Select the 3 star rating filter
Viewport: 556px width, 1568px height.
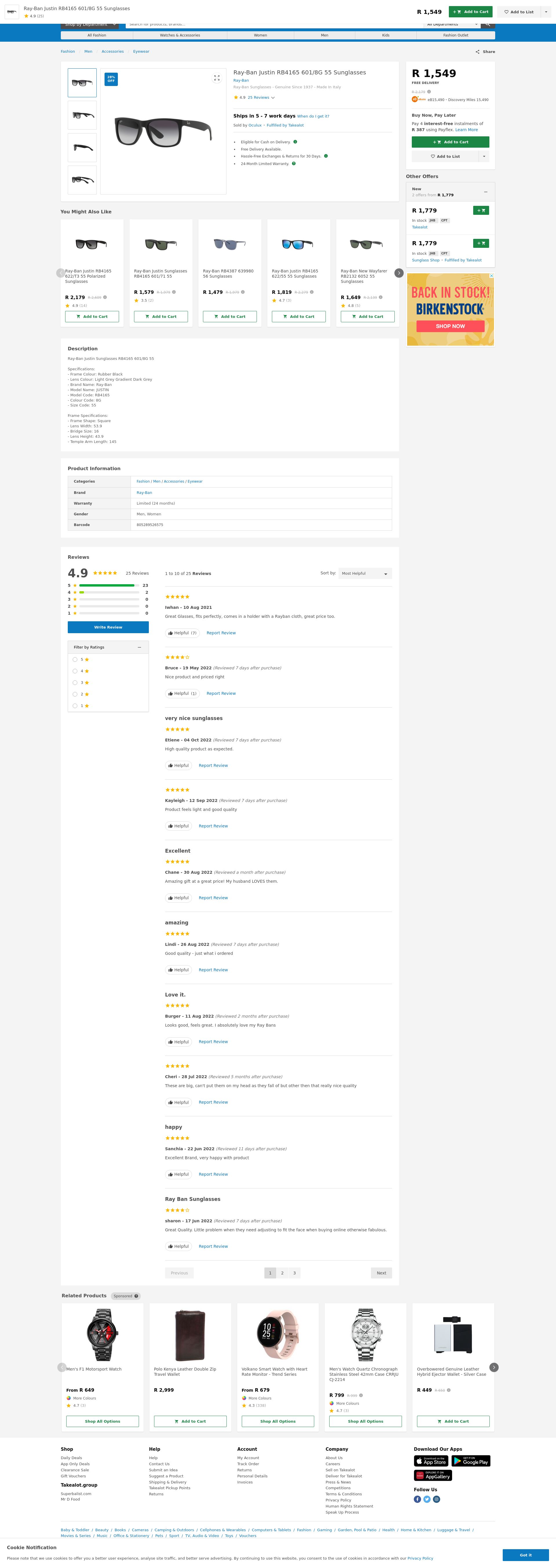(75, 682)
